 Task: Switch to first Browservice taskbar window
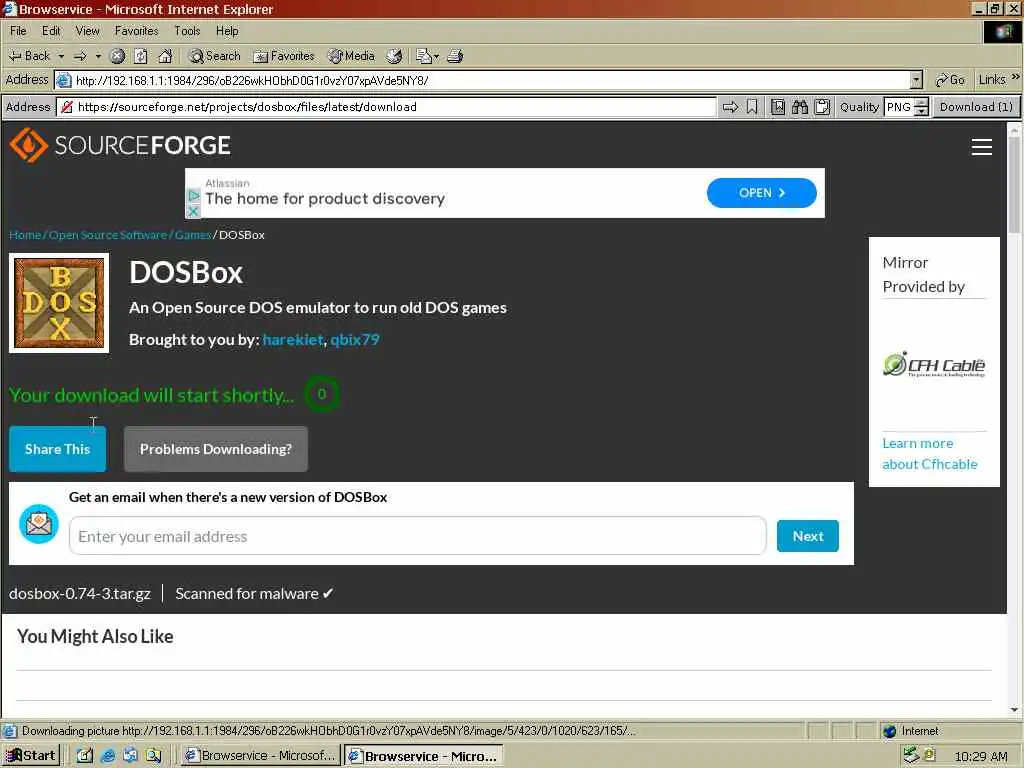tap(261, 756)
